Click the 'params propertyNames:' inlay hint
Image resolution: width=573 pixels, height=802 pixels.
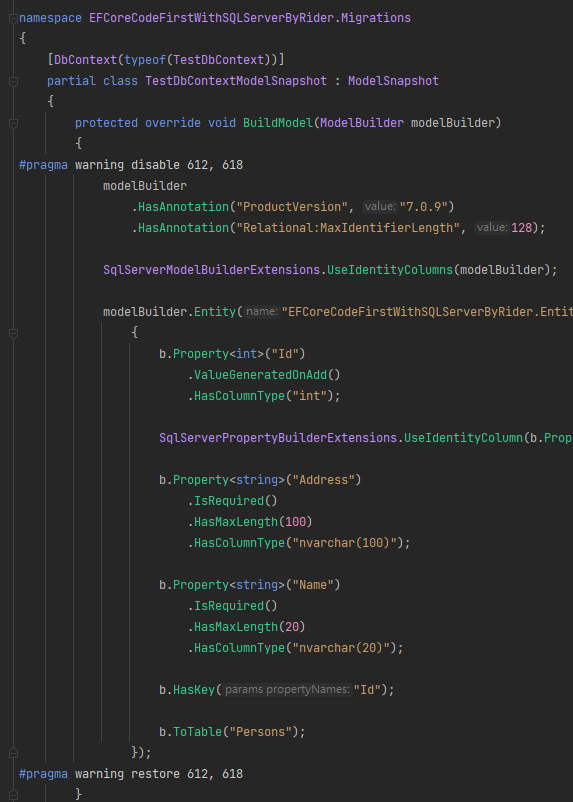pyautogui.click(x=288, y=689)
